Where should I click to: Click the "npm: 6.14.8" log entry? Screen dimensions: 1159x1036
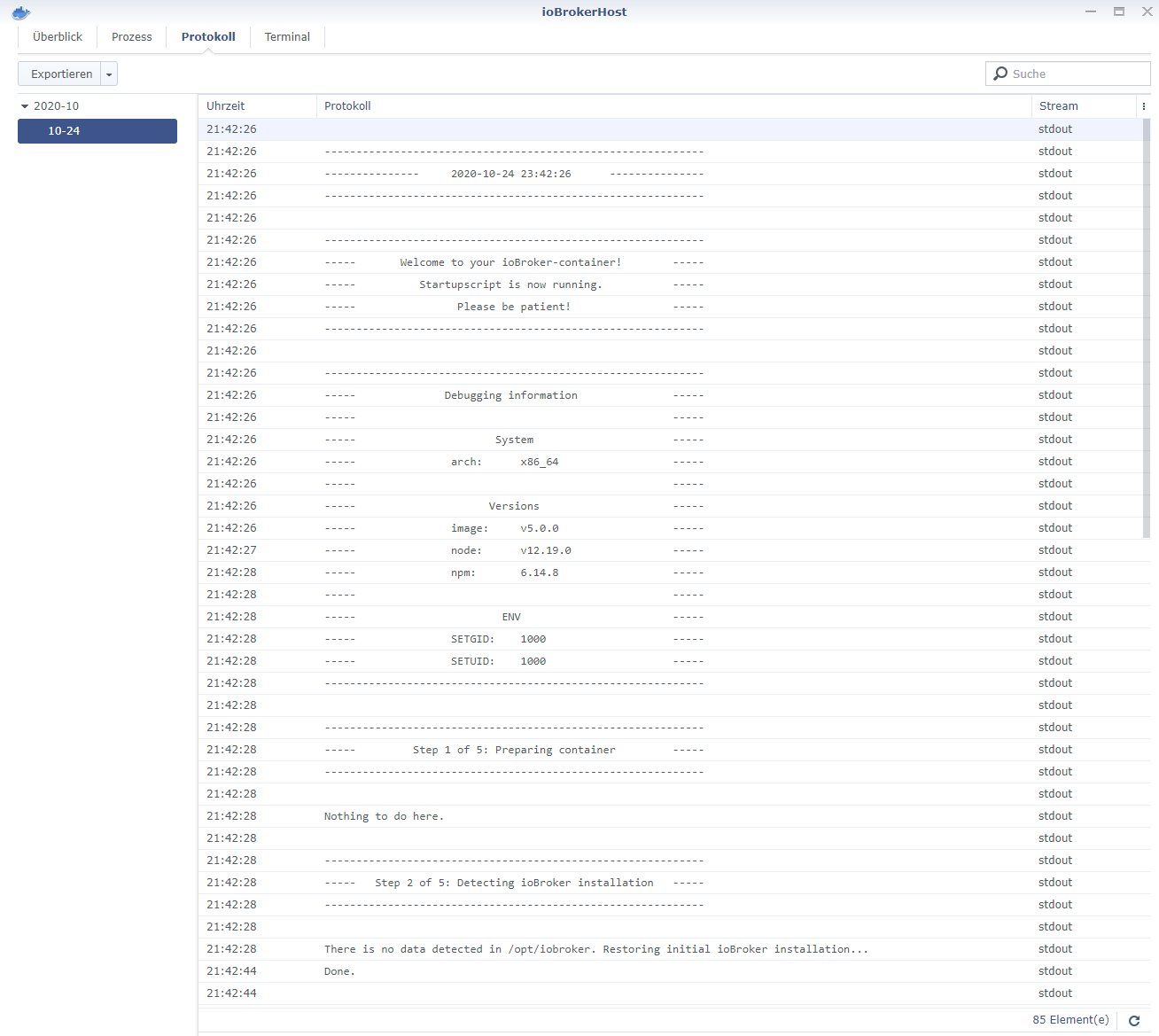(674, 573)
